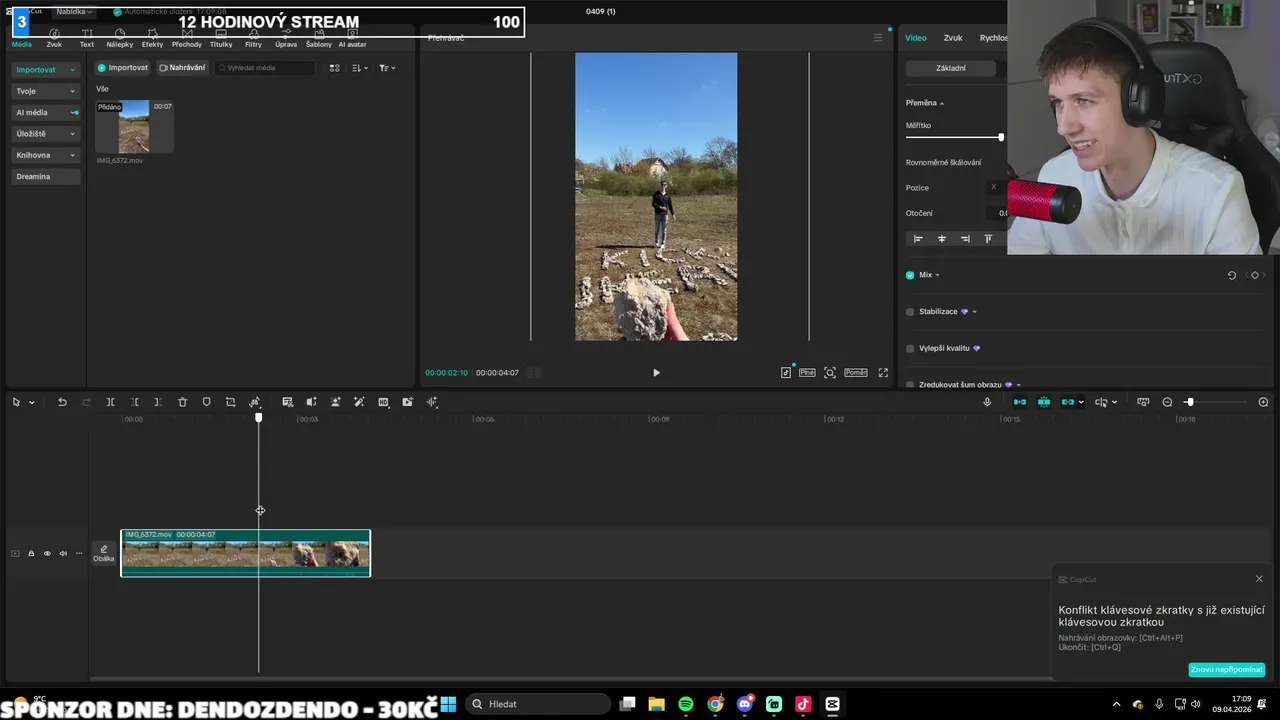
Task: Add a marker with the shield-shaped icon
Action: [206, 402]
